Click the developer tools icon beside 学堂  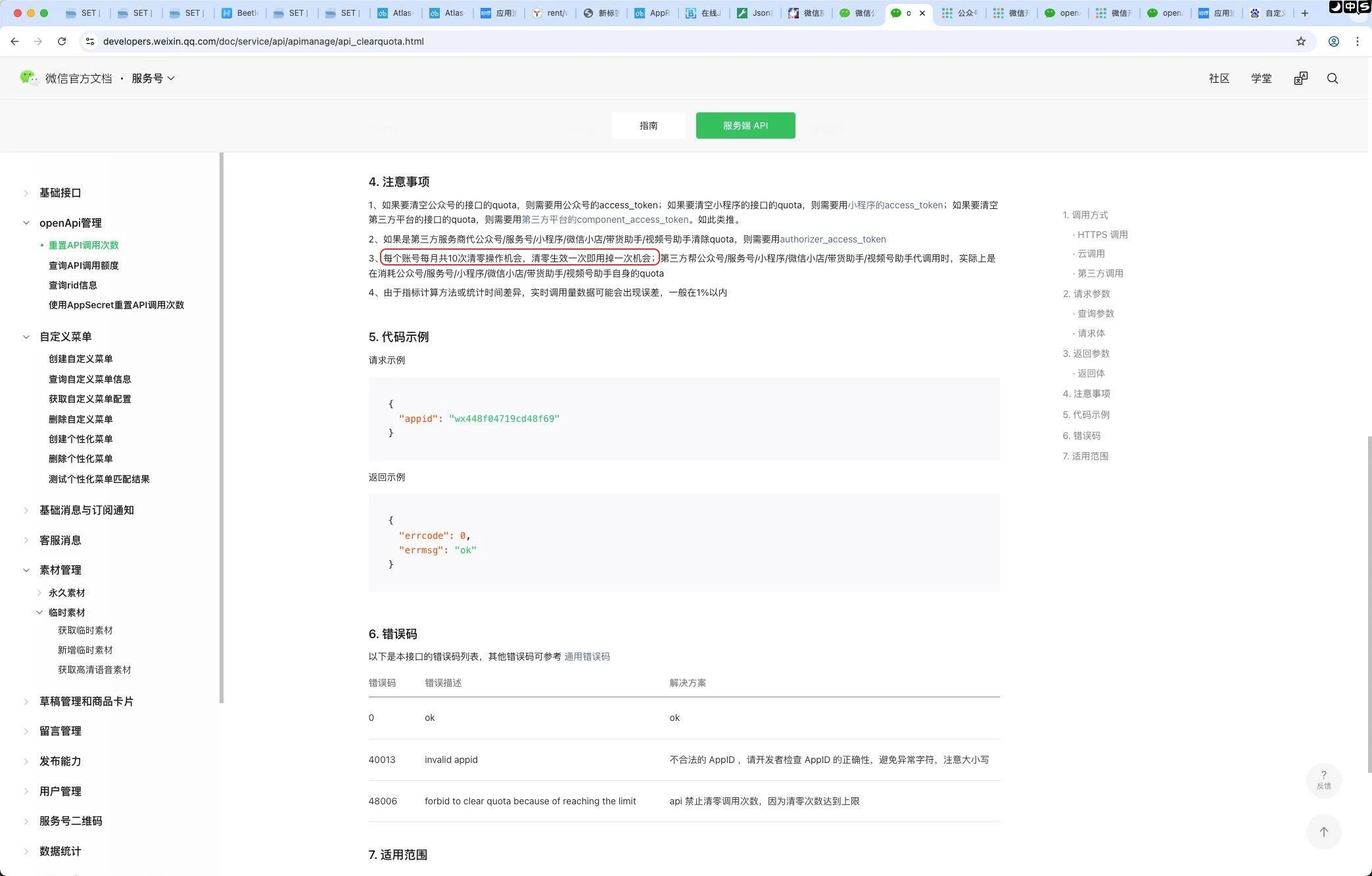click(x=1300, y=78)
